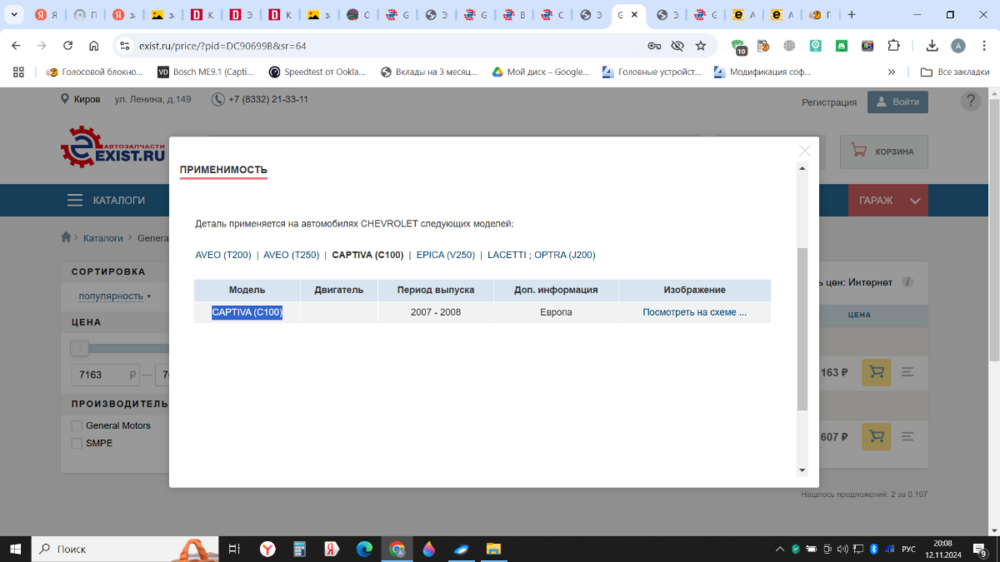Select the CAPTIVA (C100) model tab
Viewport: 1000px width, 562px height.
coord(367,255)
